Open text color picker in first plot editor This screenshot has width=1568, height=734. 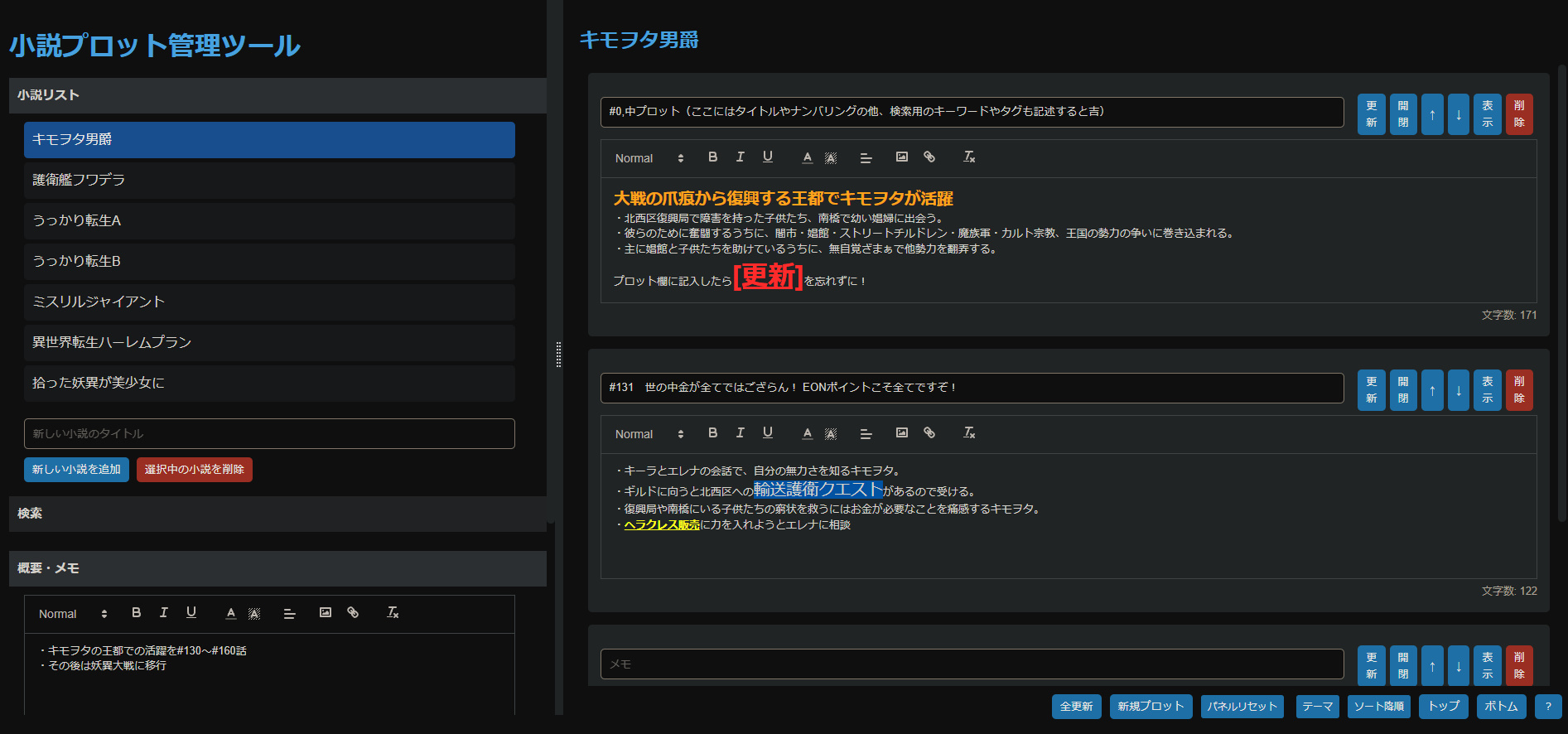(x=807, y=157)
